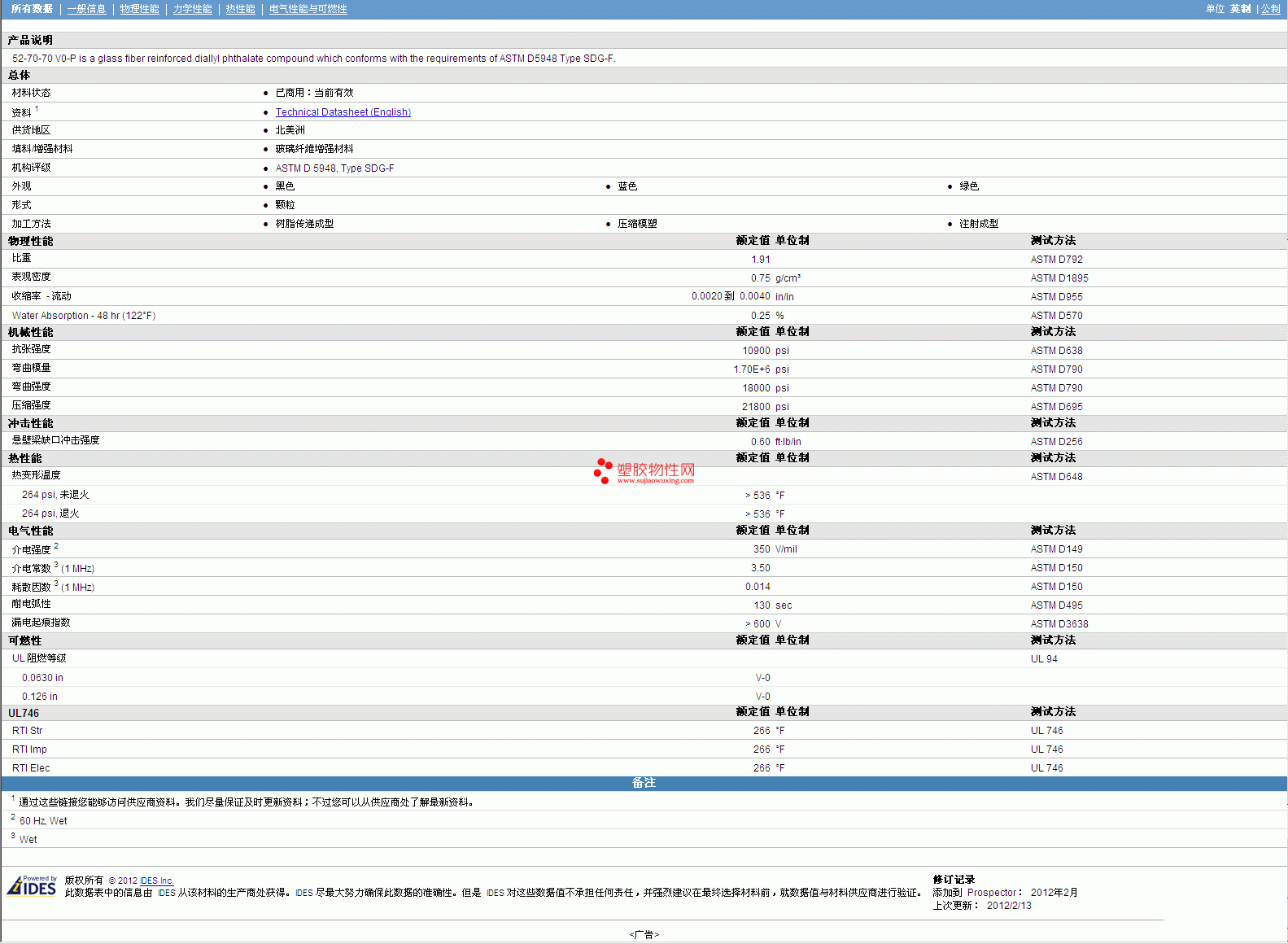Open the 所有数据 tab

tap(32, 9)
